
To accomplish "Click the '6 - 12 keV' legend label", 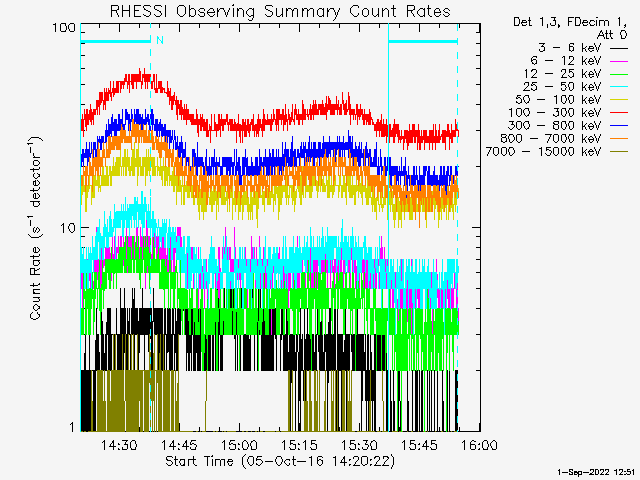I will [566, 61].
